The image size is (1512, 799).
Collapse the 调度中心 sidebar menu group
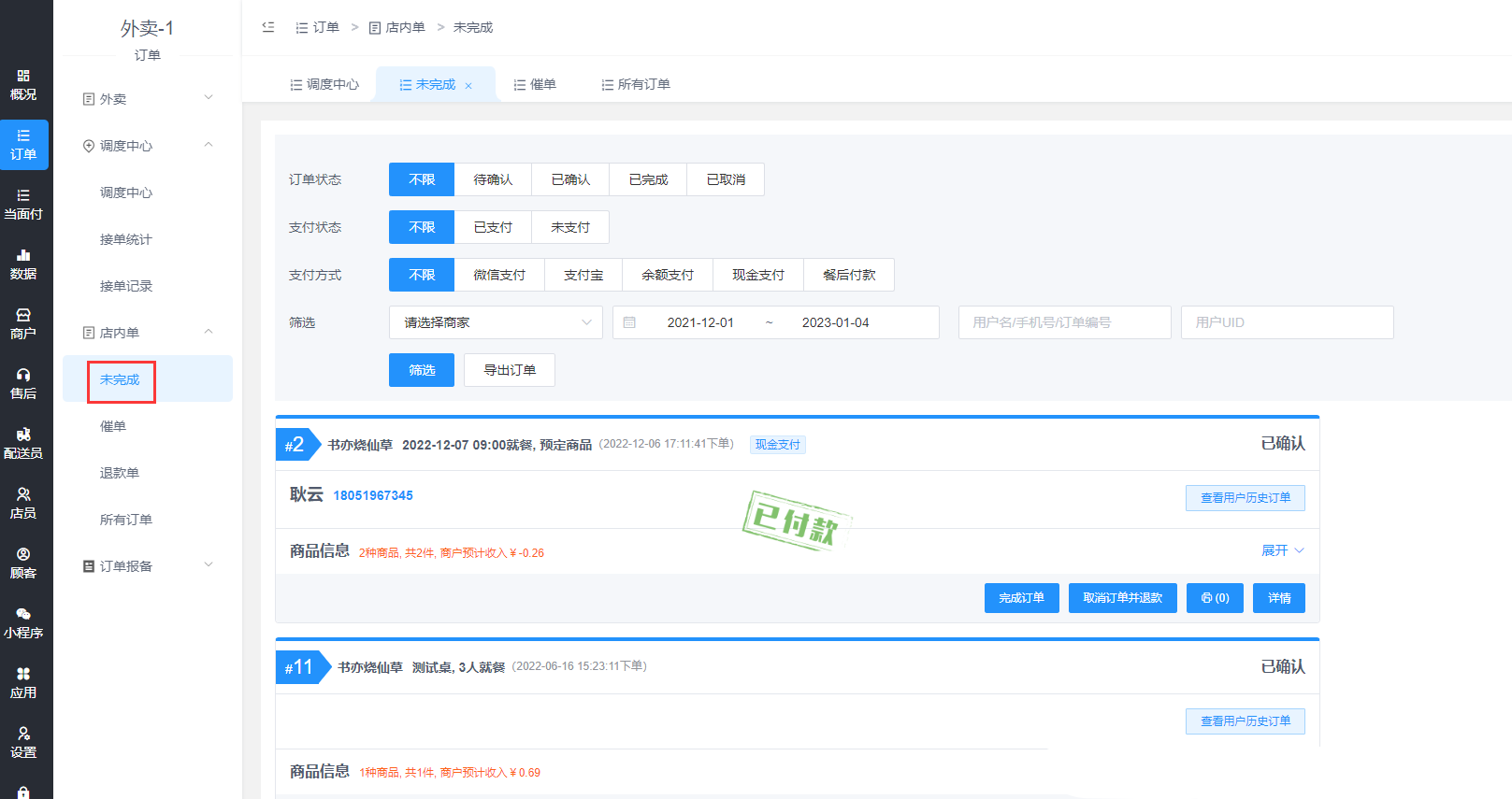tap(148, 145)
